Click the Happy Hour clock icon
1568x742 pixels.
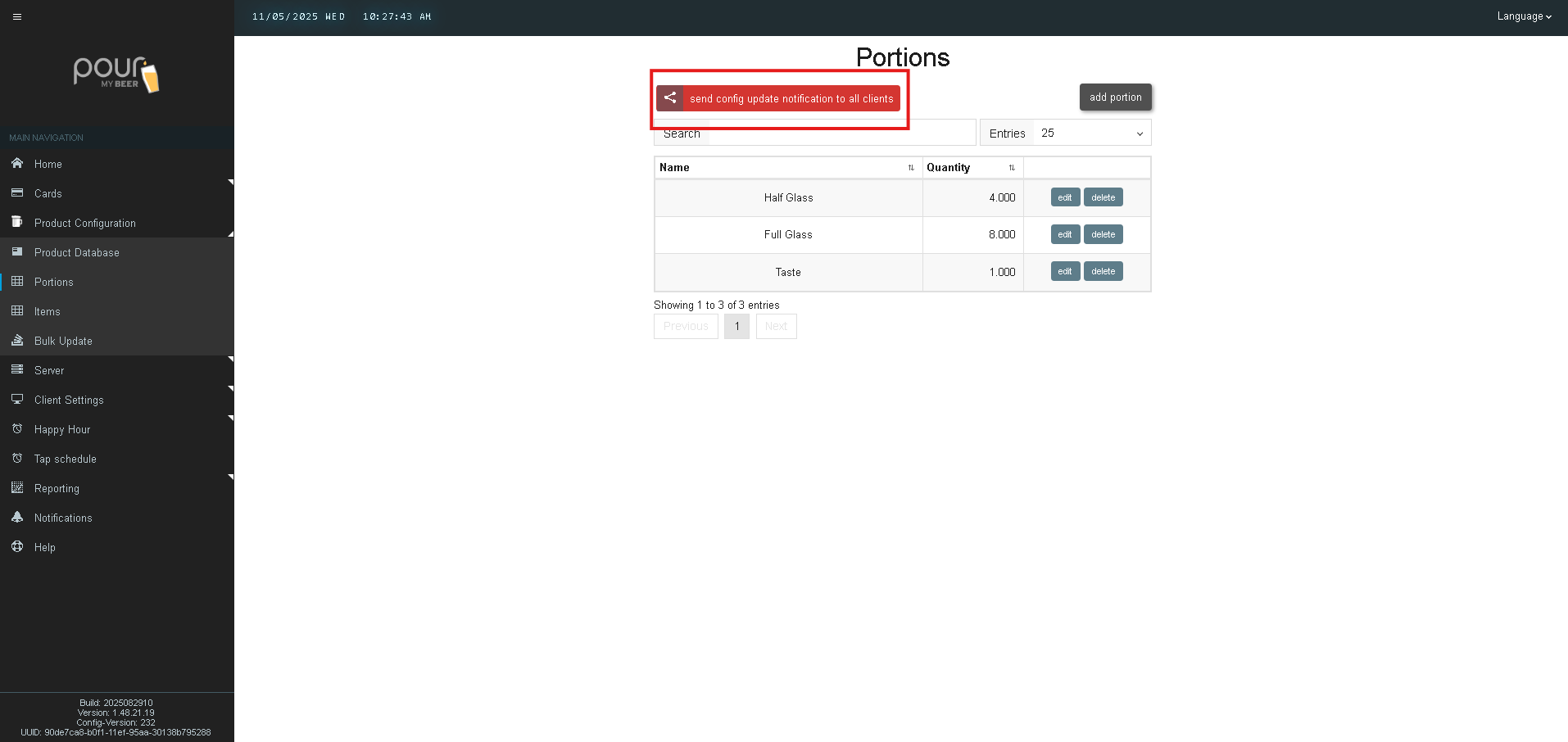coord(17,429)
